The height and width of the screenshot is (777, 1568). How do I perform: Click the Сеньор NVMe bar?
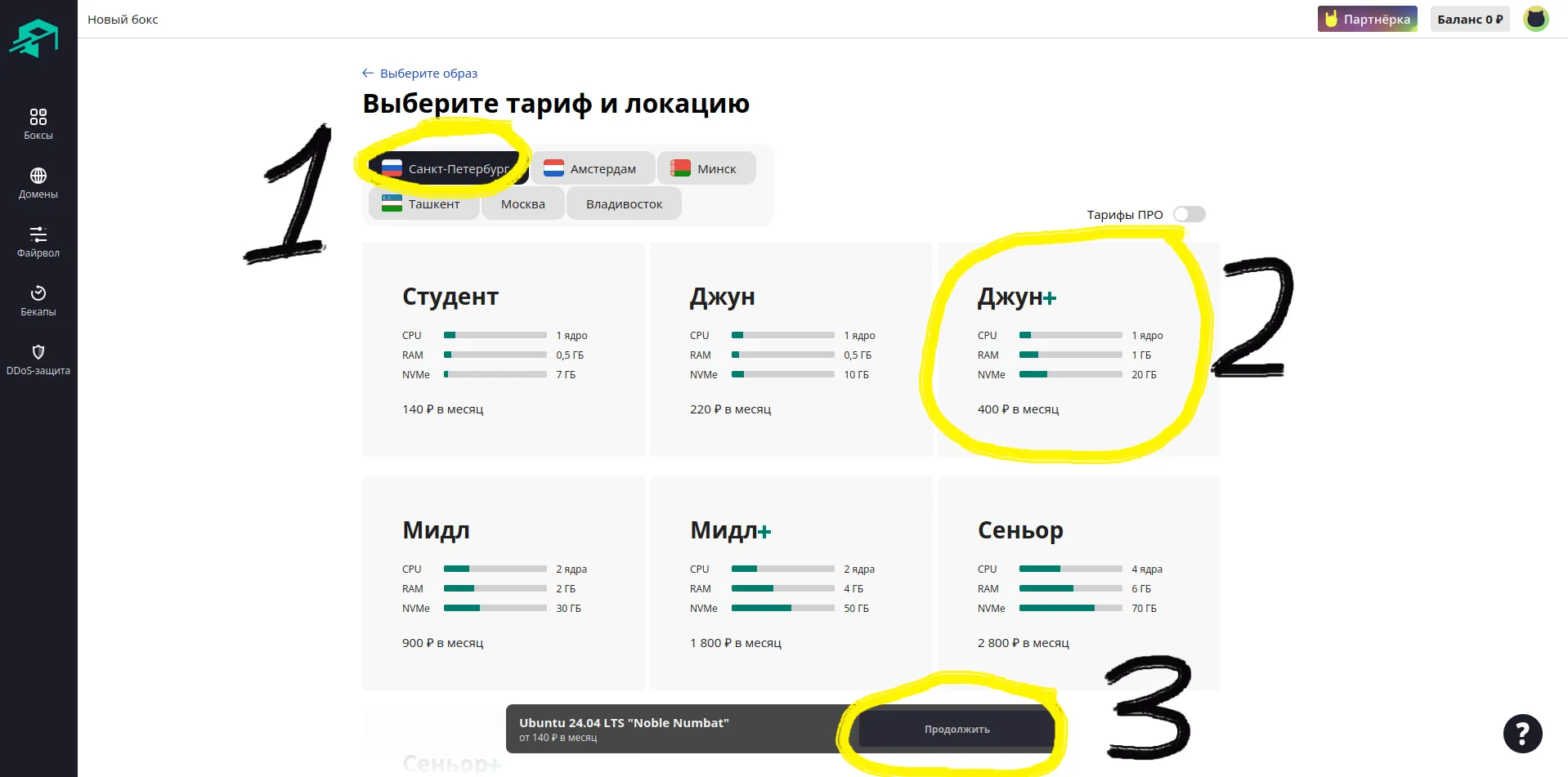pos(1071,608)
